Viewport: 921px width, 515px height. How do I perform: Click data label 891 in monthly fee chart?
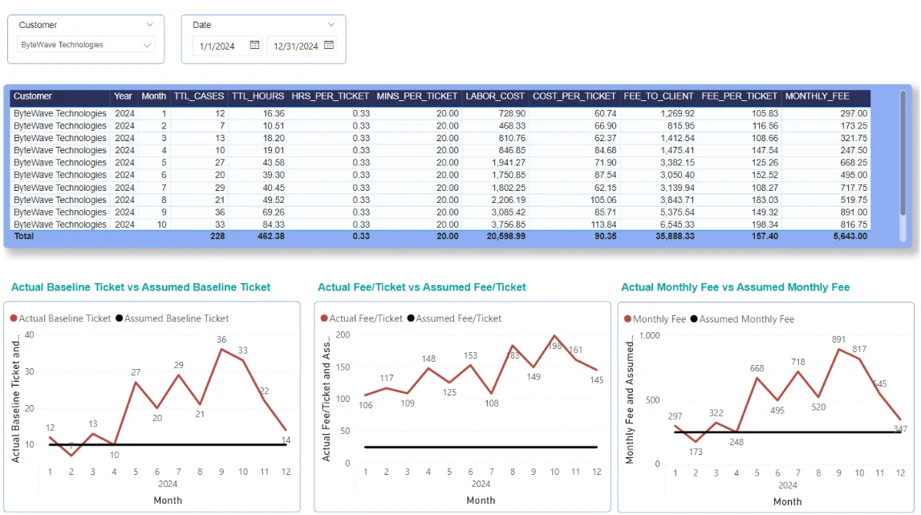pos(839,339)
